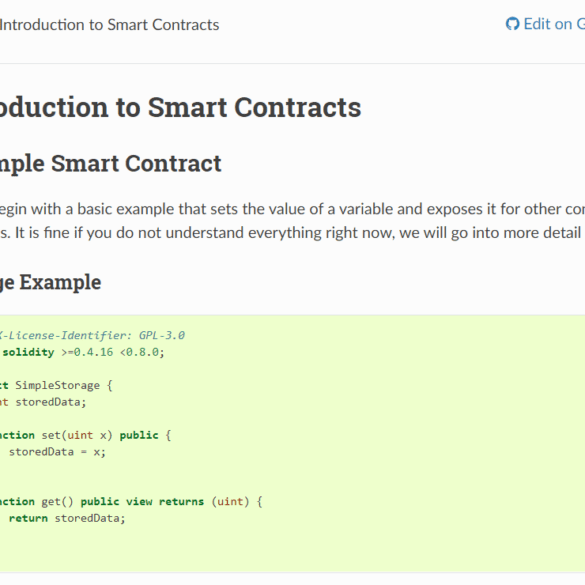Viewport: 585px width, 585px height.
Task: Click the public keyword in set function
Action: [x=139, y=435]
